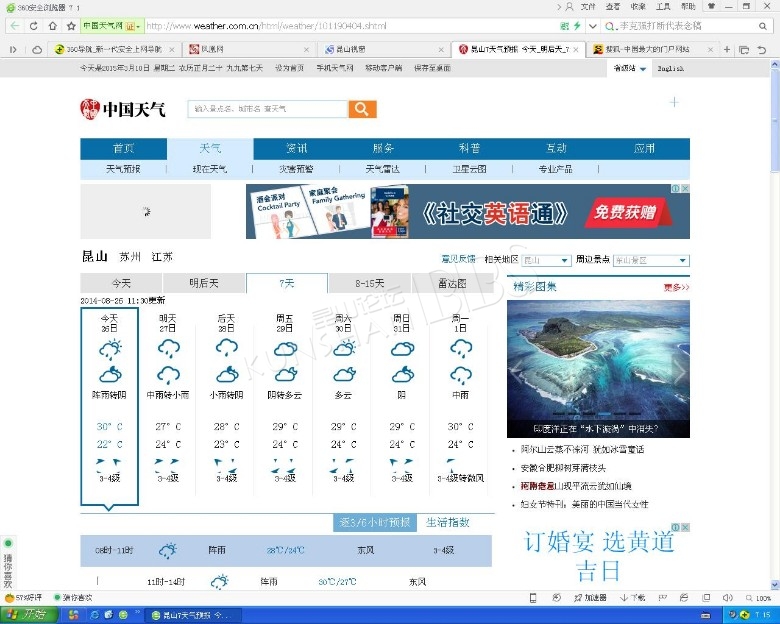
Task: Click the 更多>> link beside 精彩图集
Action: point(676,287)
